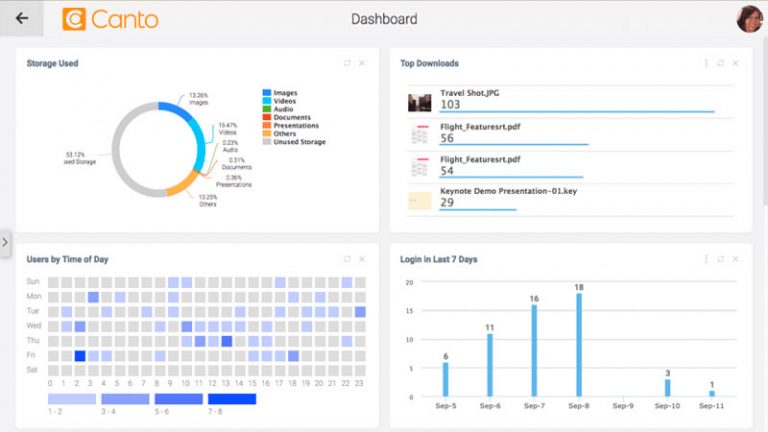The width and height of the screenshot is (768, 432).
Task: Open Login in Last 7 Days options menu
Action: [x=706, y=259]
